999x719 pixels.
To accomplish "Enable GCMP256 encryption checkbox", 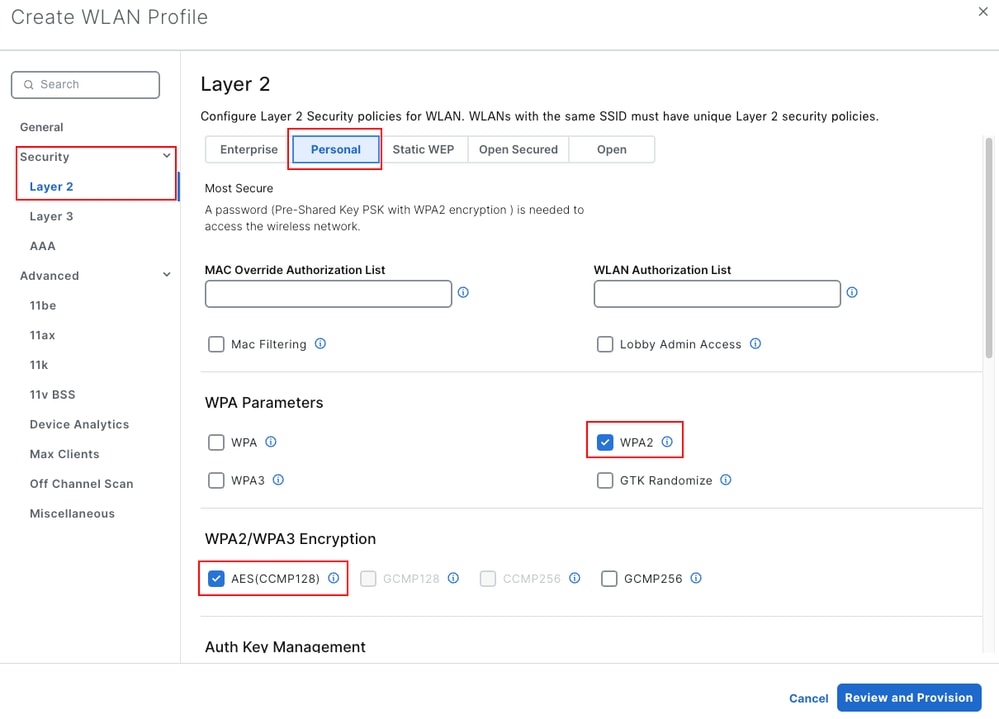I will point(609,579).
